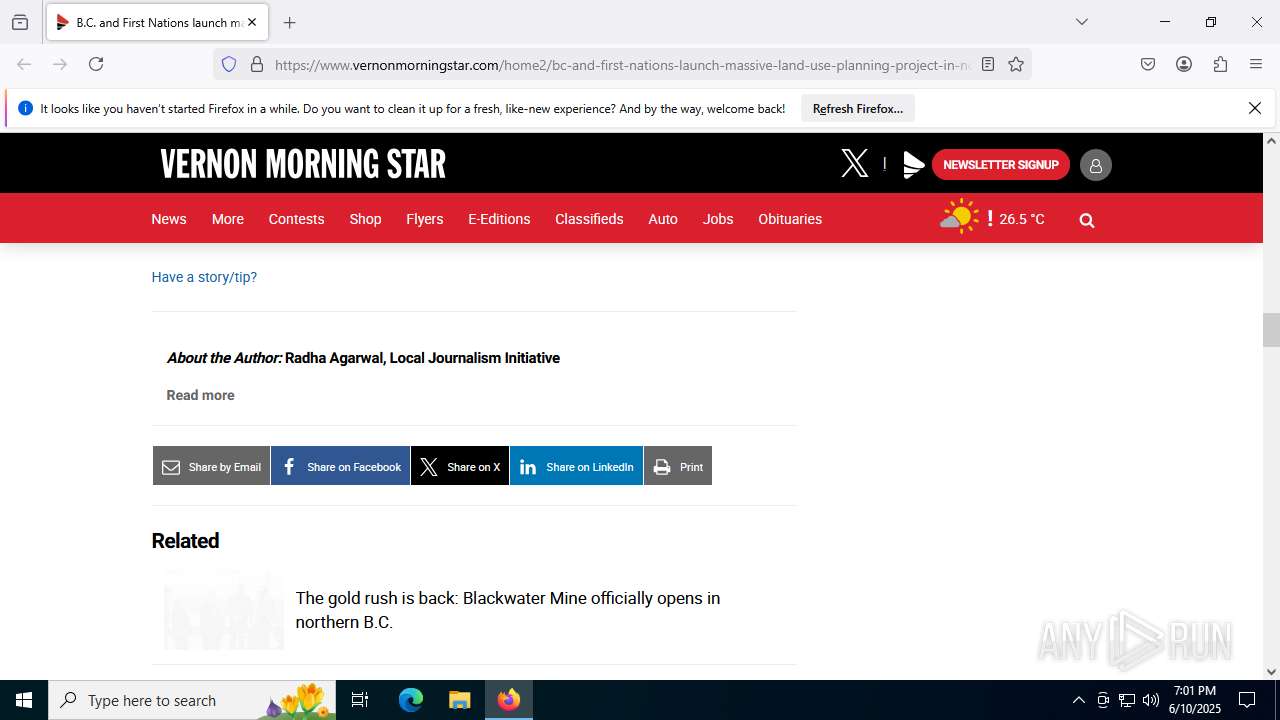The image size is (1280, 720).
Task: Click Firefox icon on taskbar
Action: point(509,700)
